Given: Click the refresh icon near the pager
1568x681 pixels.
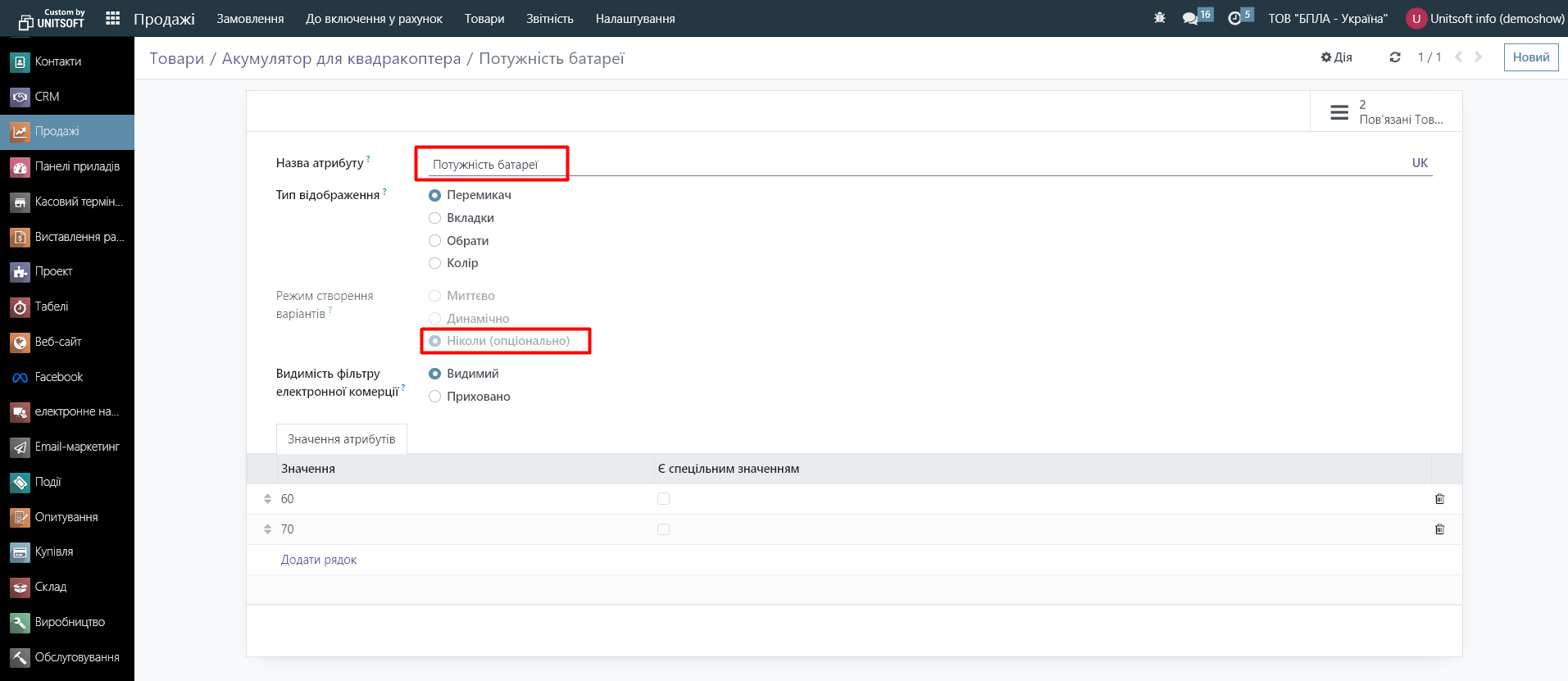Looking at the screenshot, I should [x=1394, y=57].
